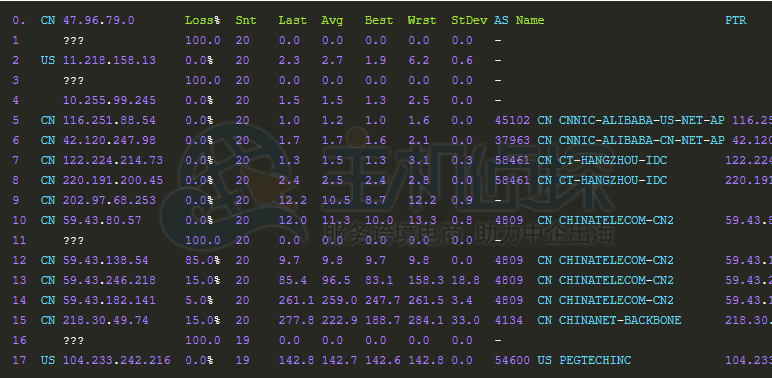Click hop 4 address 10.255.99.245
Viewport: 772px width, 378px height.
click(x=109, y=100)
